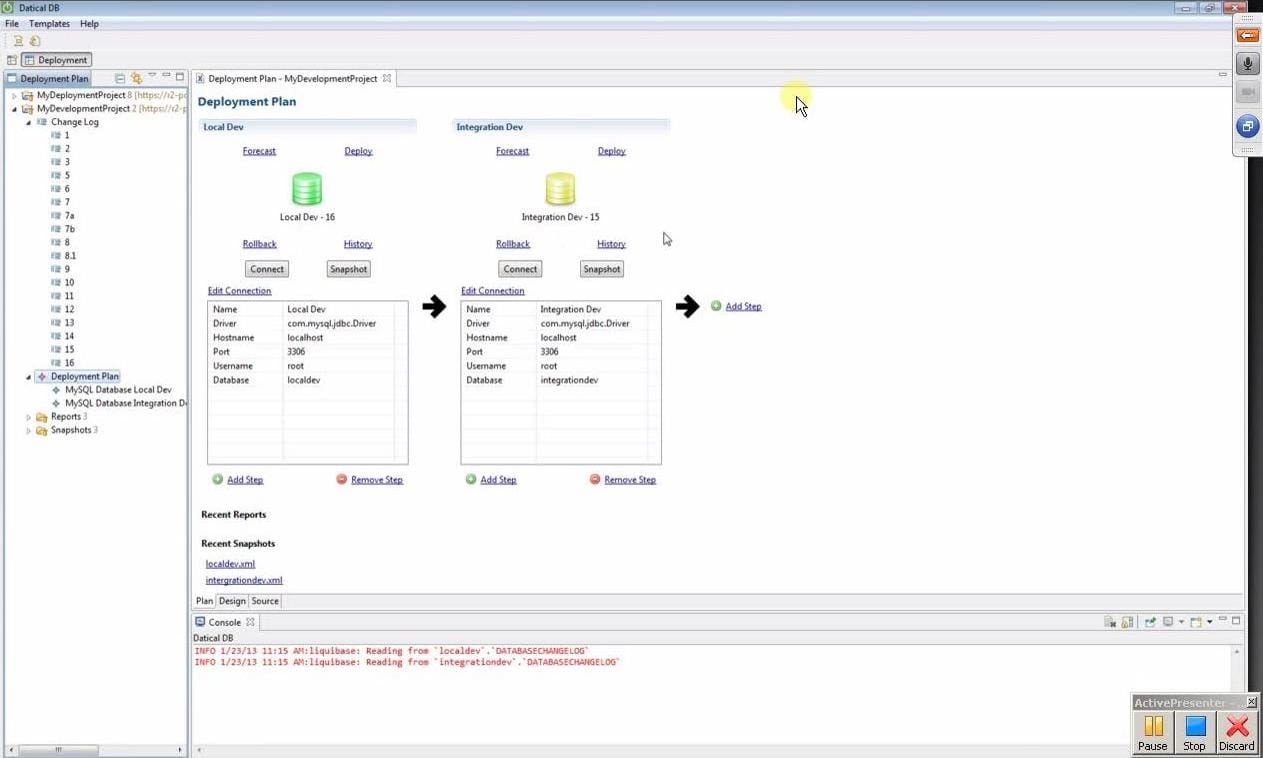Click the yellow Integration Dev database icon
Viewport: 1263px width, 758px height.
click(x=560, y=189)
